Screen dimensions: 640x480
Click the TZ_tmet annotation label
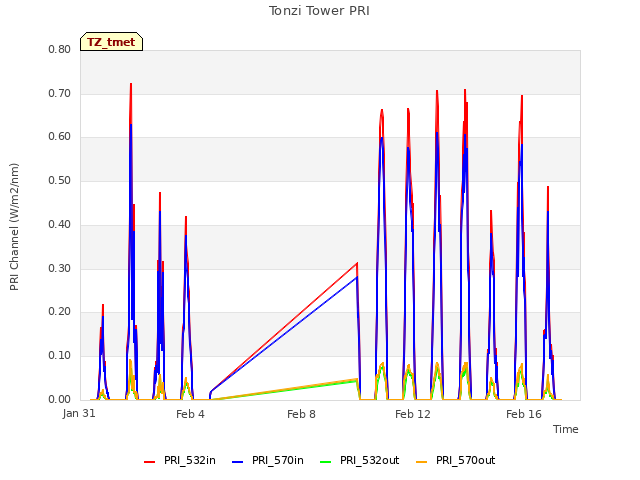click(111, 42)
